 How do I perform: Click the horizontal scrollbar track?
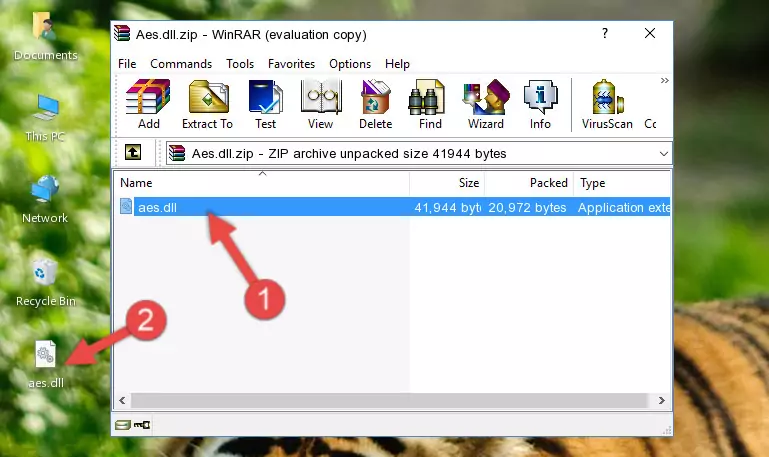[x=389, y=400]
